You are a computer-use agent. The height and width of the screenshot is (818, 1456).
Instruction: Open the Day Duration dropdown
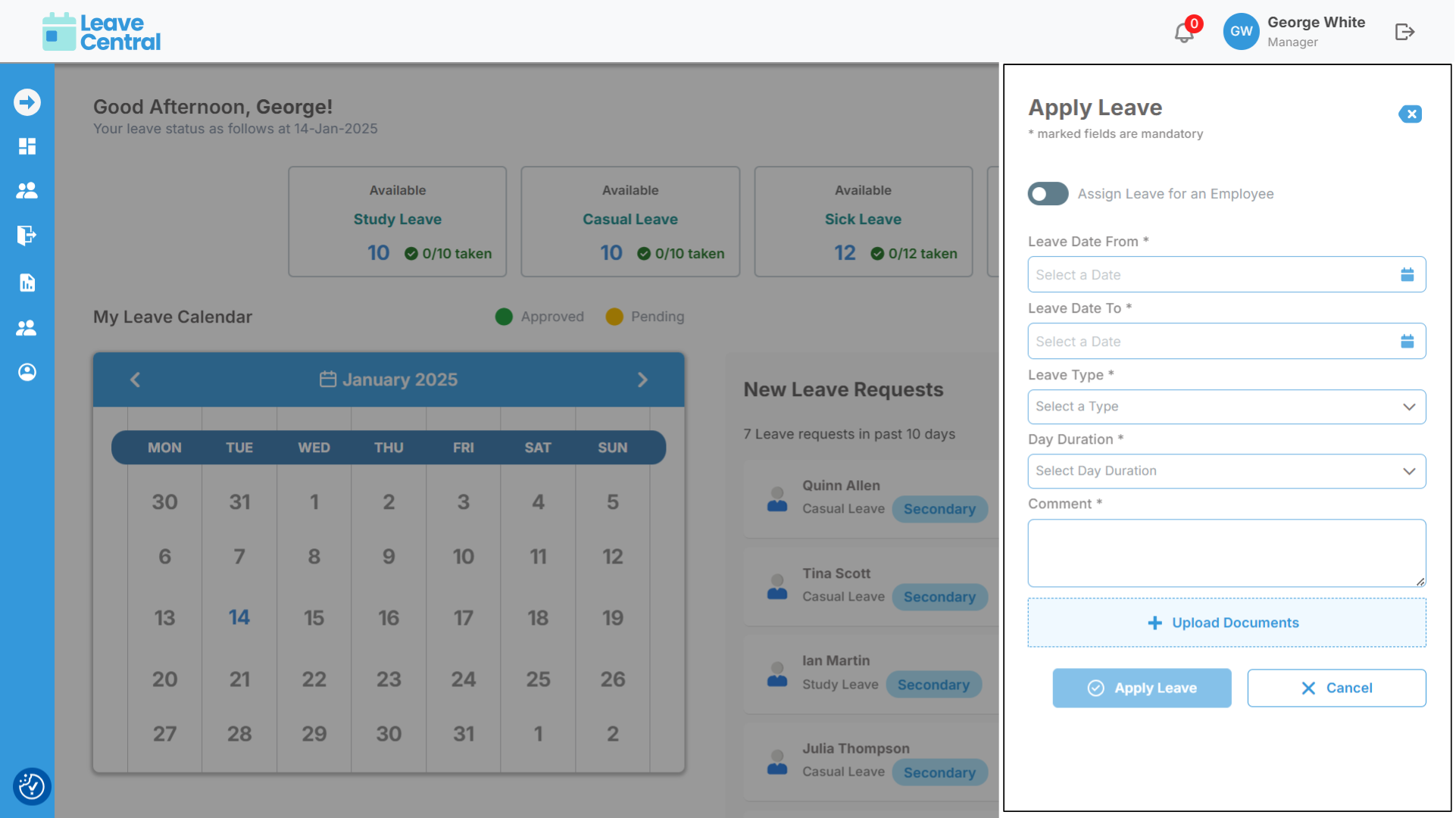(x=1226, y=471)
